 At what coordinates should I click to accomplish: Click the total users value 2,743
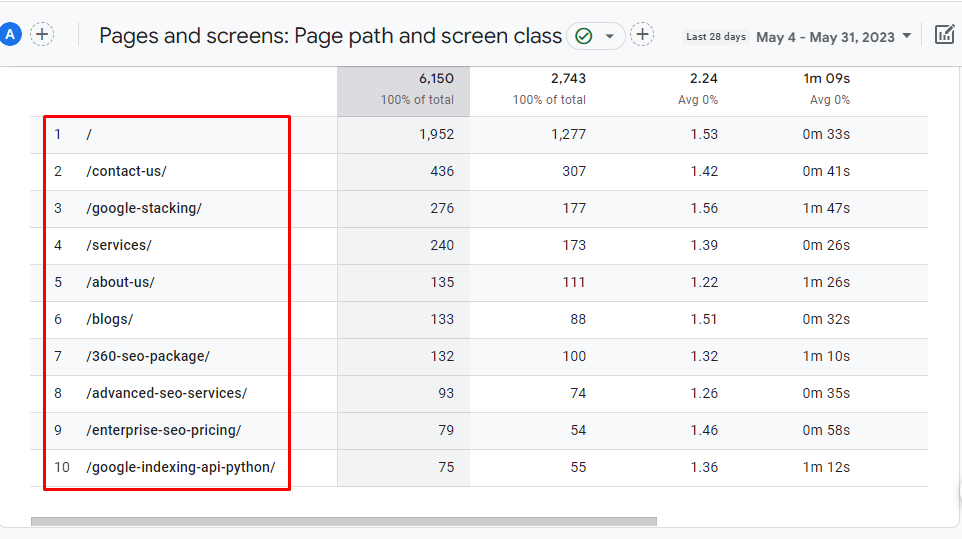pyautogui.click(x=568, y=78)
